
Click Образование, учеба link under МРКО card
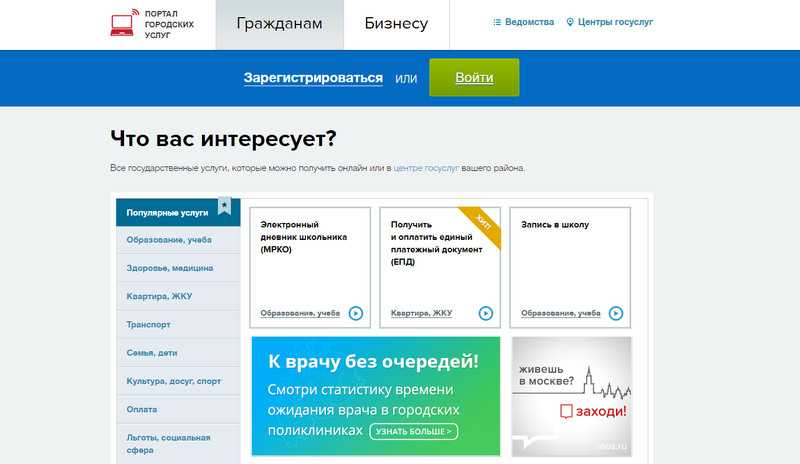click(x=300, y=313)
